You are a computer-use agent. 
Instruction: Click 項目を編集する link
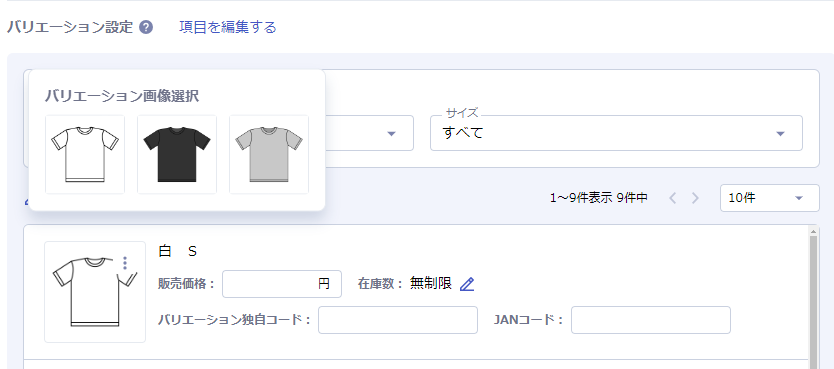click(x=228, y=27)
